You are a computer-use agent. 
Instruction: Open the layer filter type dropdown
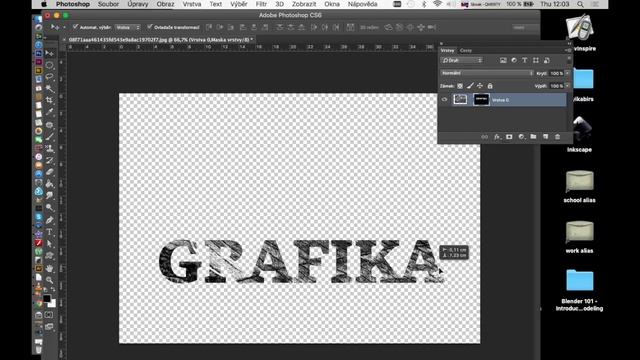(462, 60)
